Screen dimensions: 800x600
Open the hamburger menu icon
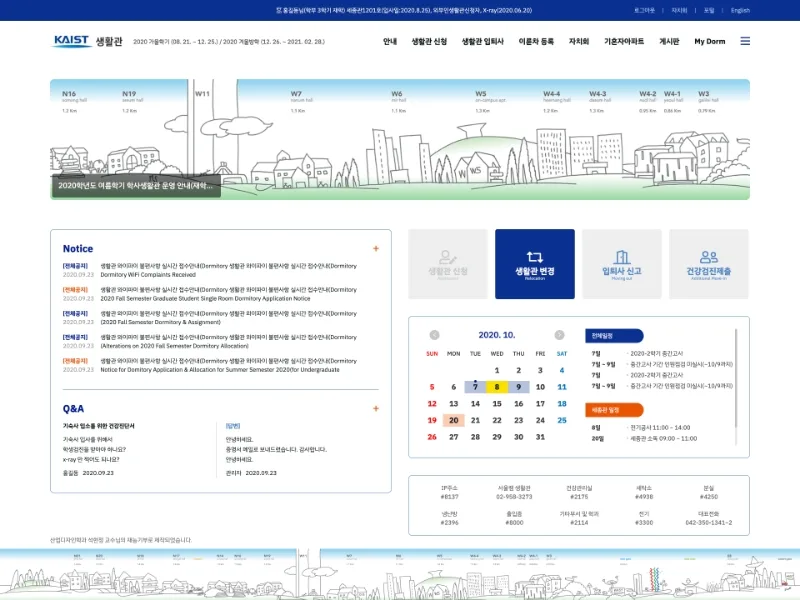[745, 41]
